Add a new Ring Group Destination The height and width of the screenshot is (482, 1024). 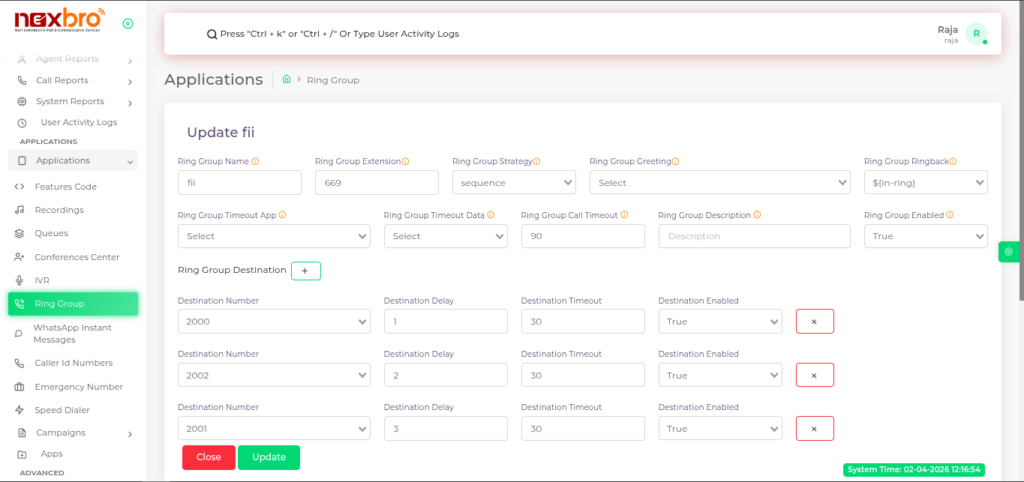click(x=305, y=270)
